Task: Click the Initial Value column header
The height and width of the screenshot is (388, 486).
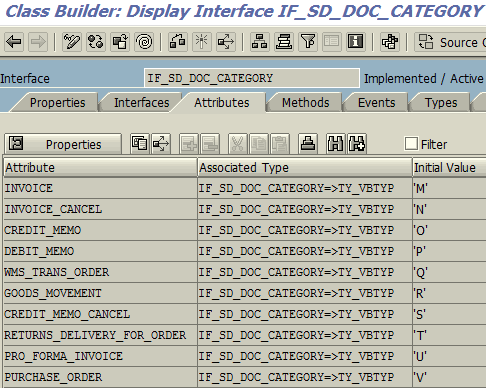Action: pyautogui.click(x=449, y=167)
